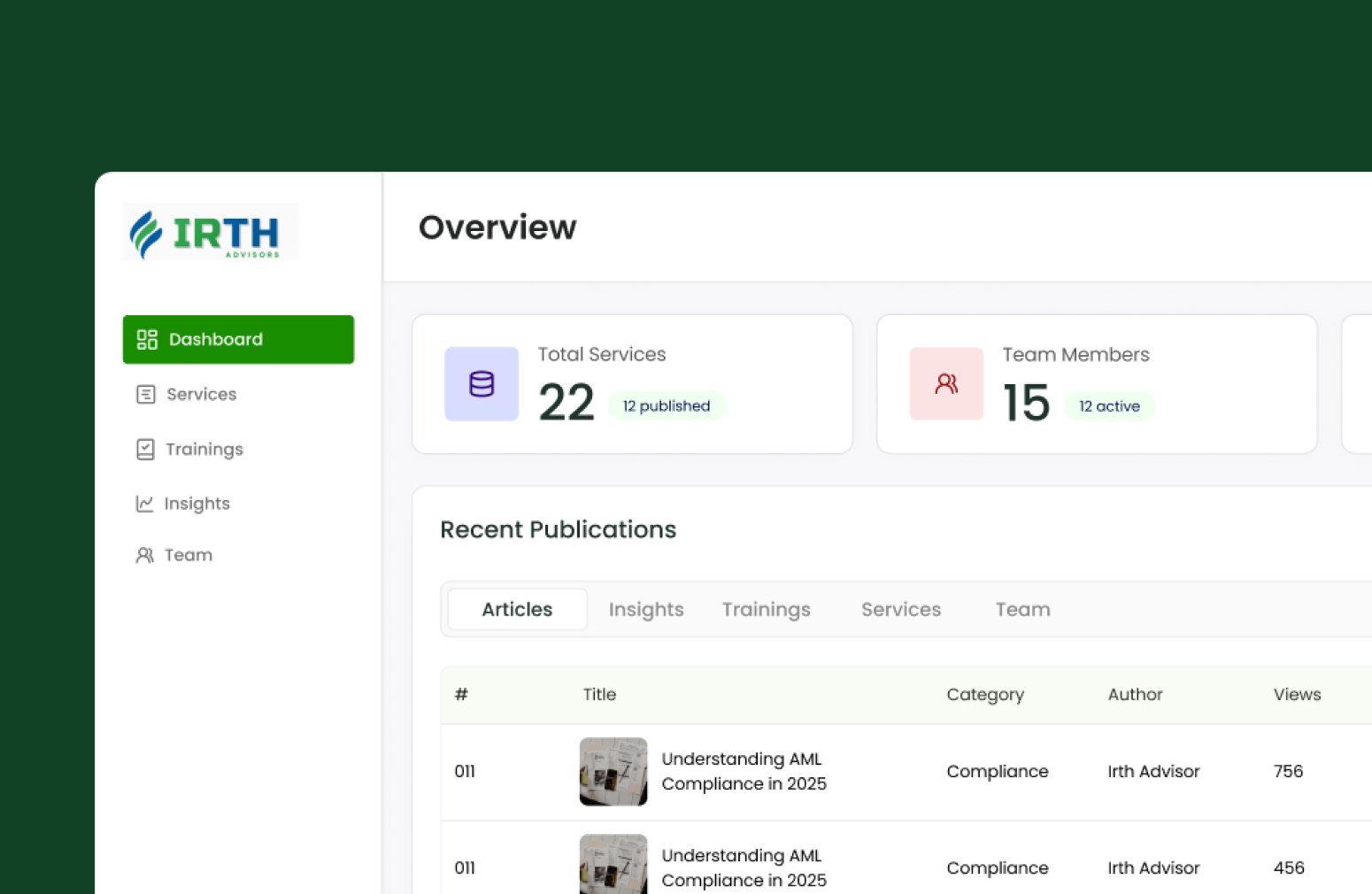The width and height of the screenshot is (1372, 894).
Task: Click the 12 published badge
Action: (667, 405)
